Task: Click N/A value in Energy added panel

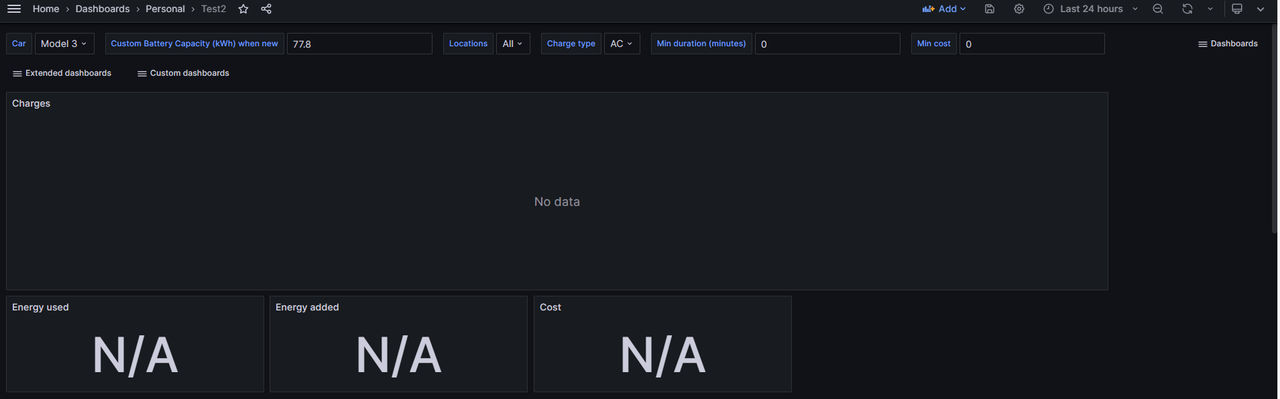Action: click(399, 355)
